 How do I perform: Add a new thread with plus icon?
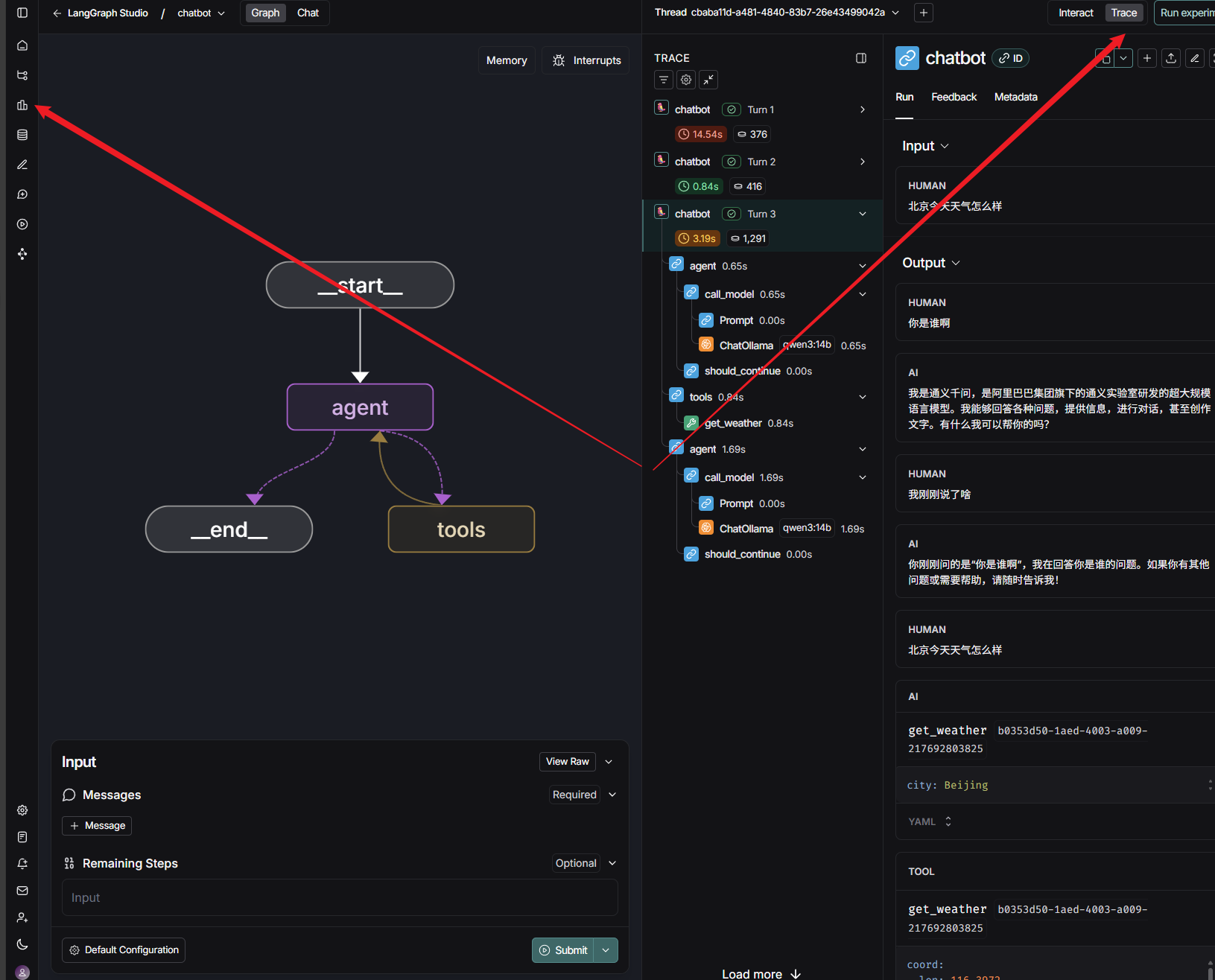tap(924, 13)
